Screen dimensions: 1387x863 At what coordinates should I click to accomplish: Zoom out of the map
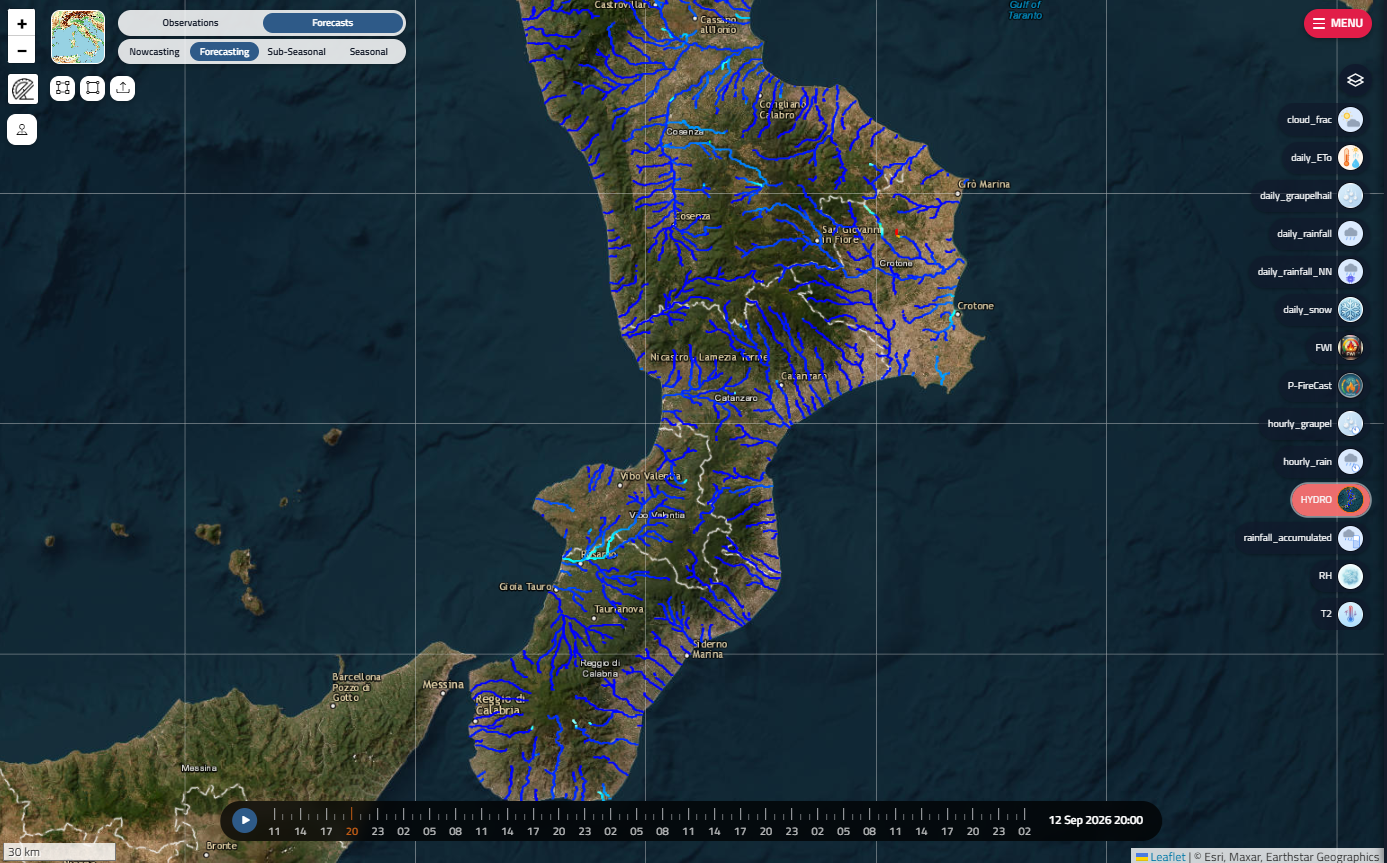[22, 50]
